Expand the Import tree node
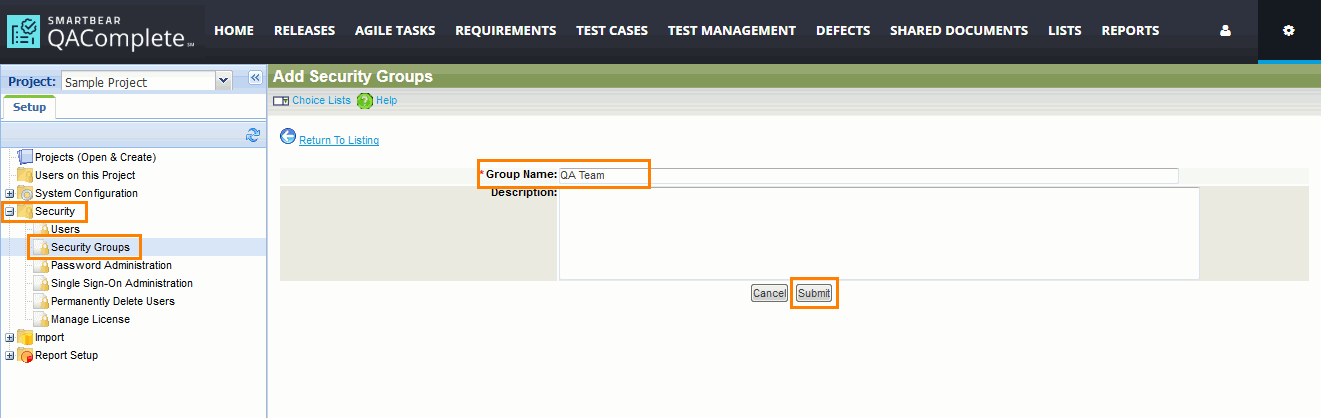This screenshot has height=418, width=1321. 10,338
